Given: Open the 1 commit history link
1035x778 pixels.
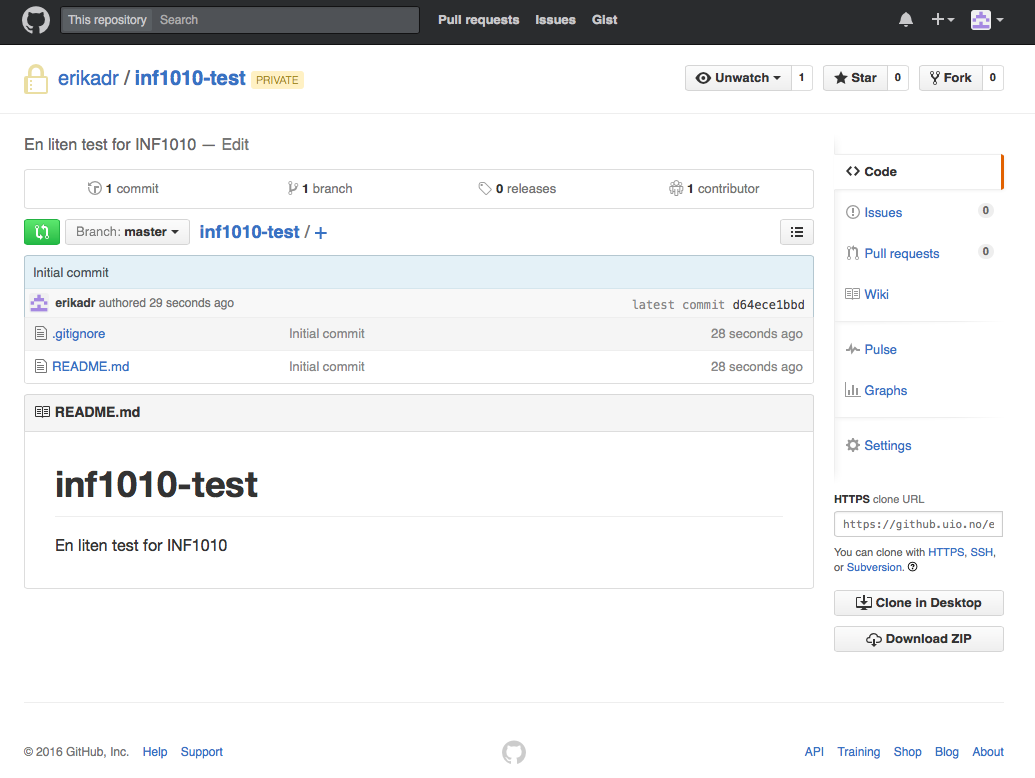Looking at the screenshot, I should [x=123, y=189].
